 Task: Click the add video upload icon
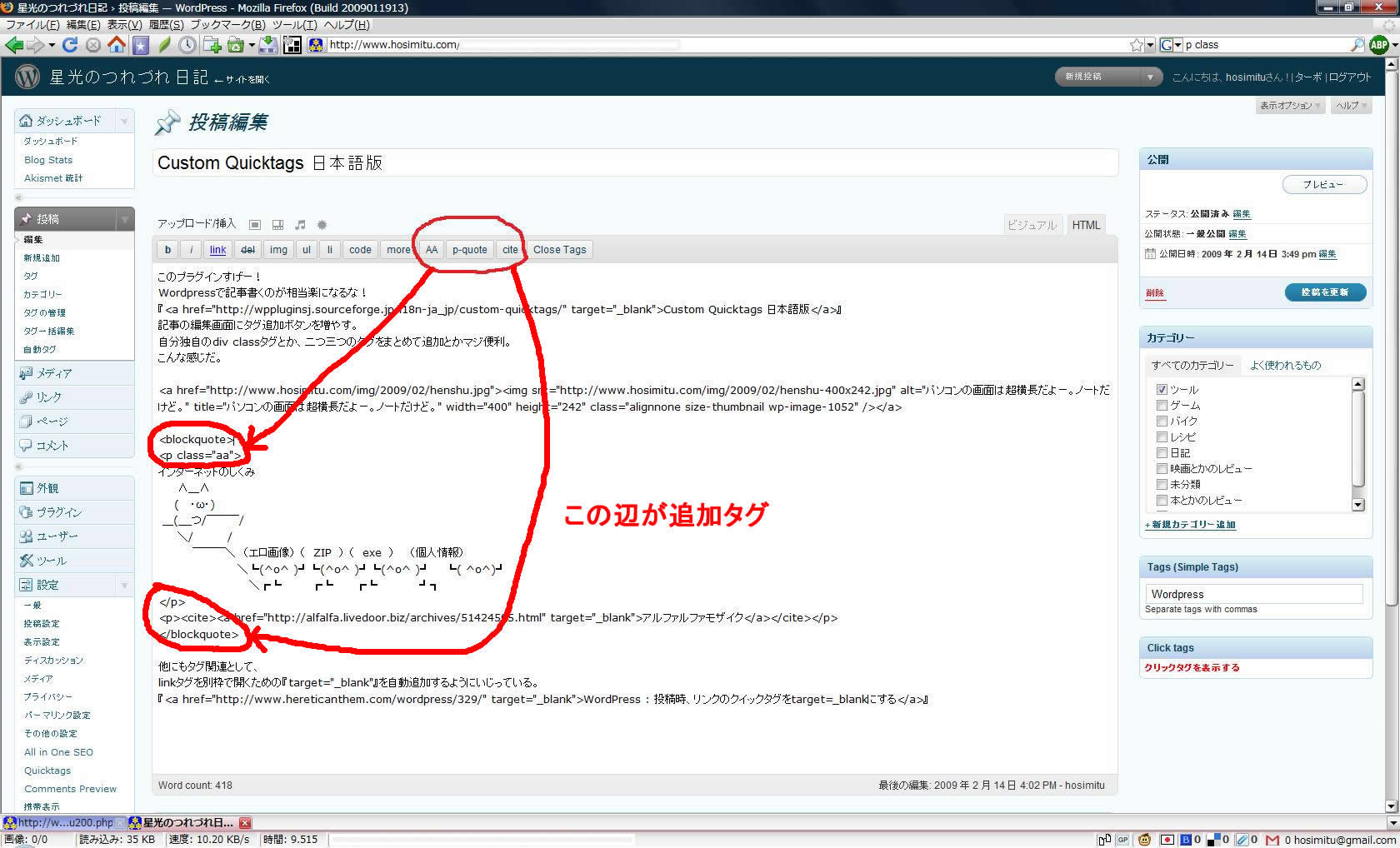[x=277, y=225]
